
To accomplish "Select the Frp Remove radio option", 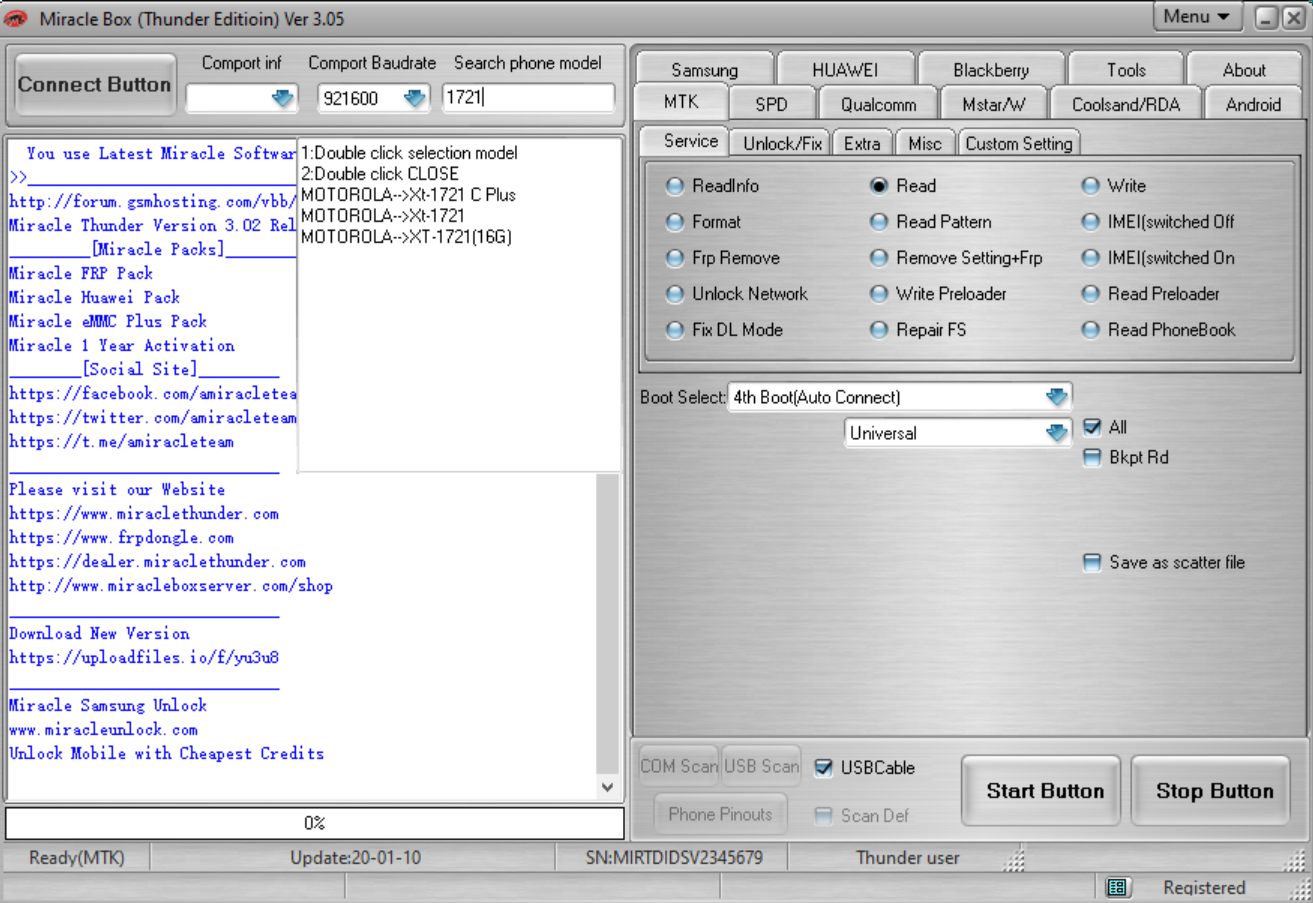I will click(675, 258).
